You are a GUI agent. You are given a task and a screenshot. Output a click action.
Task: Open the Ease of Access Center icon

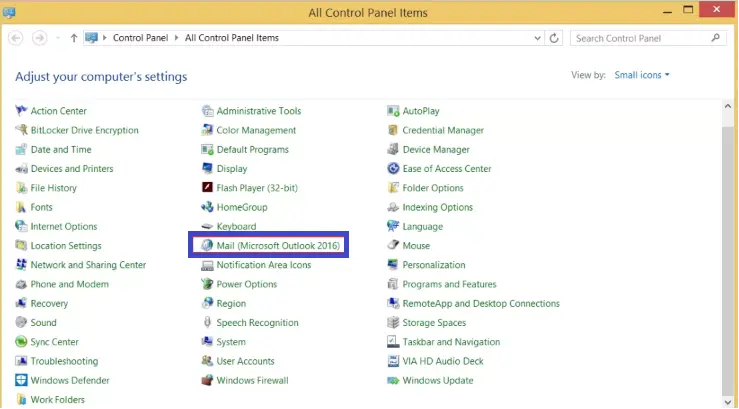pos(393,168)
